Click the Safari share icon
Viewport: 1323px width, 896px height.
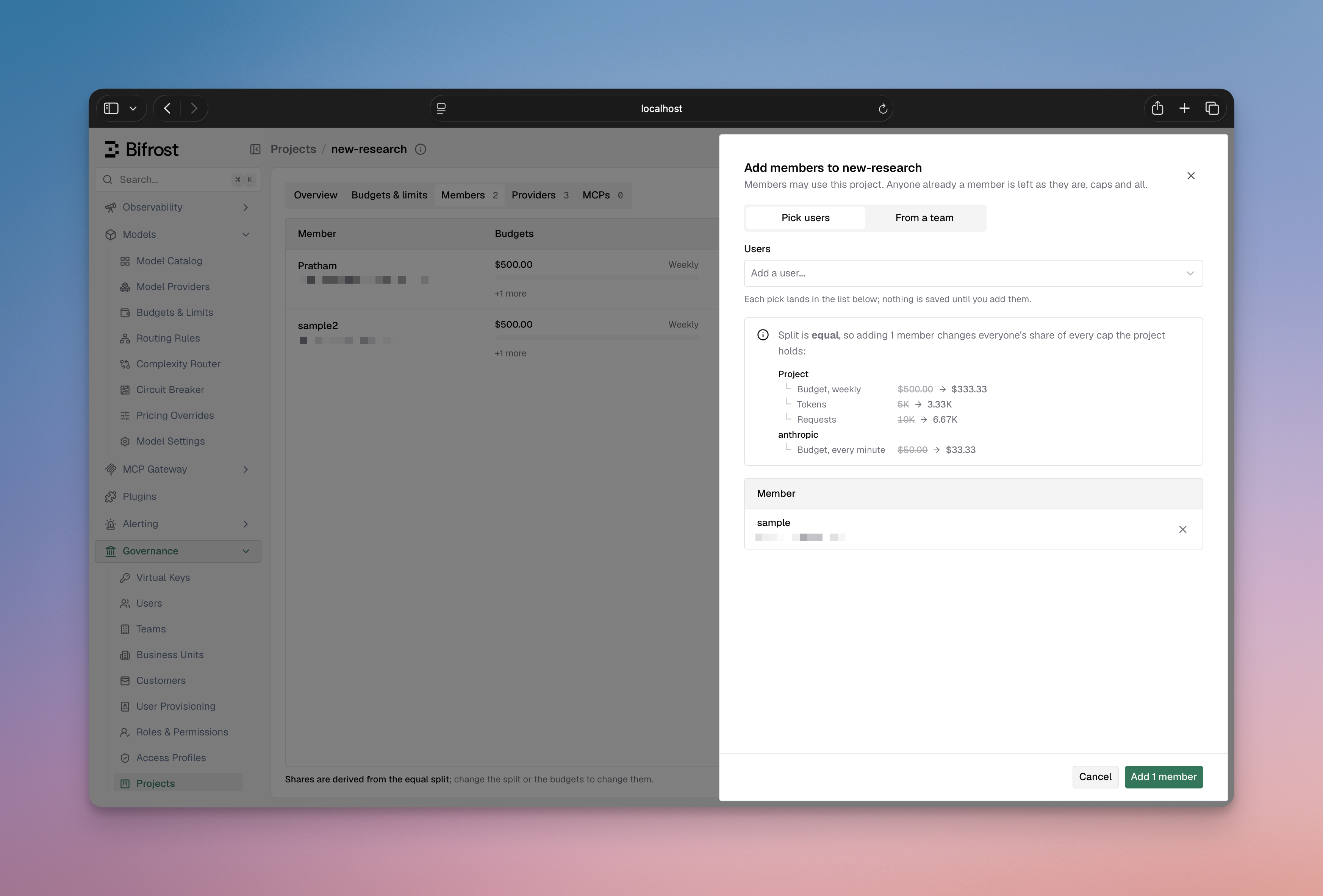(x=1157, y=108)
